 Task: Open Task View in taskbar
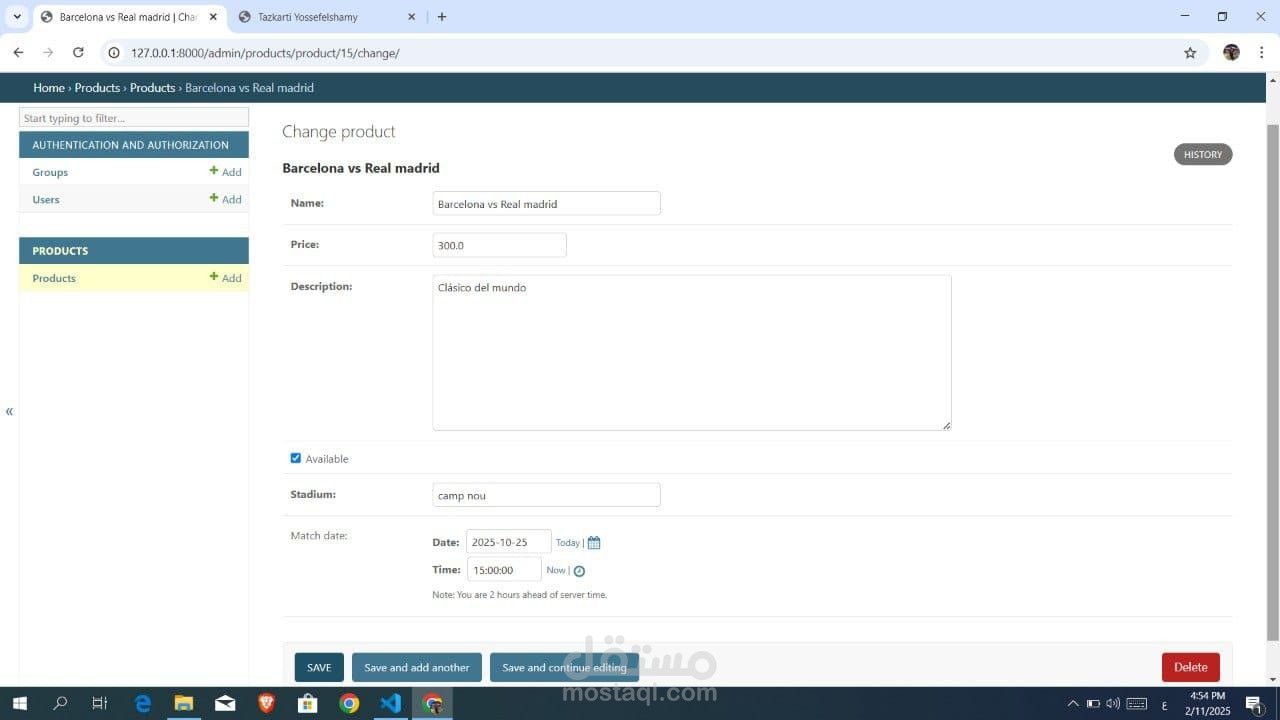point(100,704)
